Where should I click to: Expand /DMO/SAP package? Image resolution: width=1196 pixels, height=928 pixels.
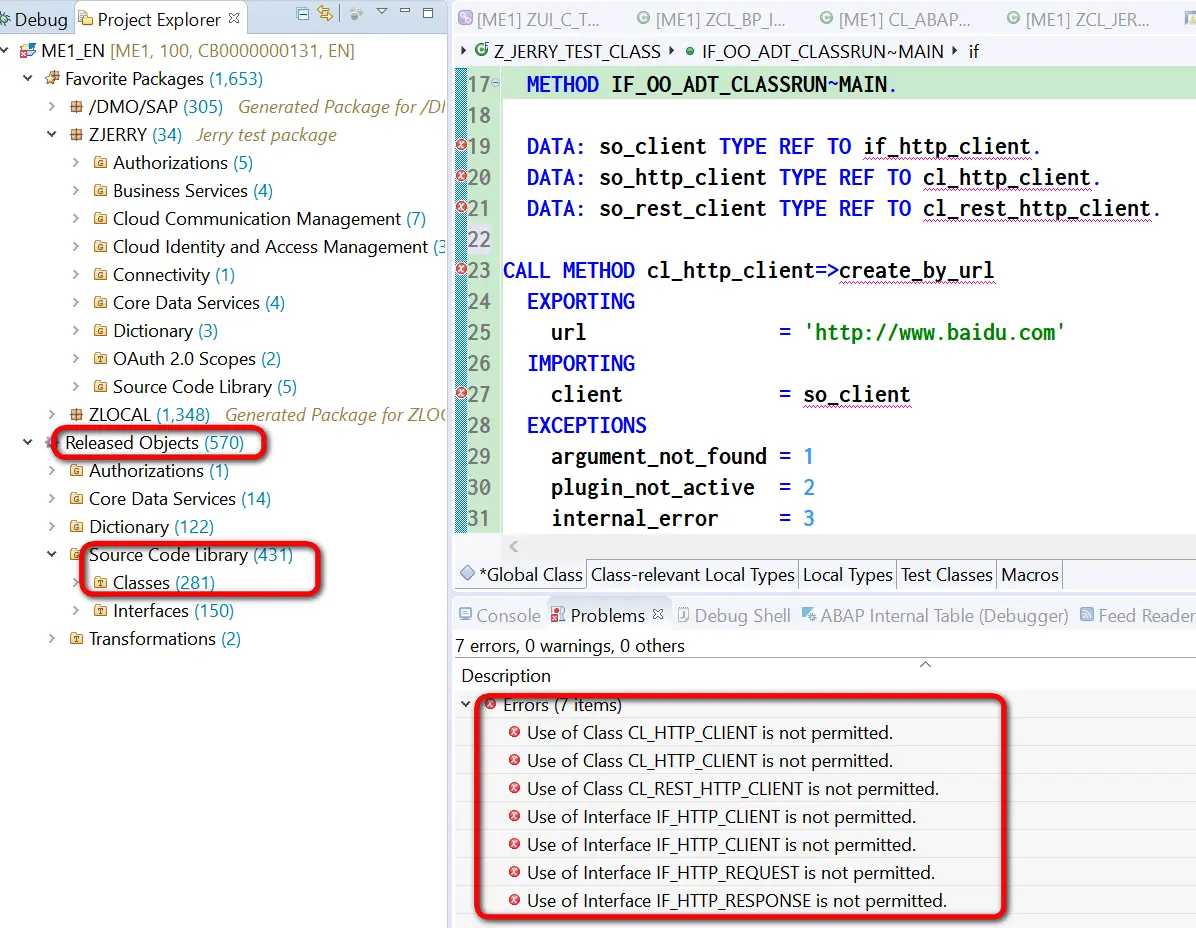pos(52,107)
